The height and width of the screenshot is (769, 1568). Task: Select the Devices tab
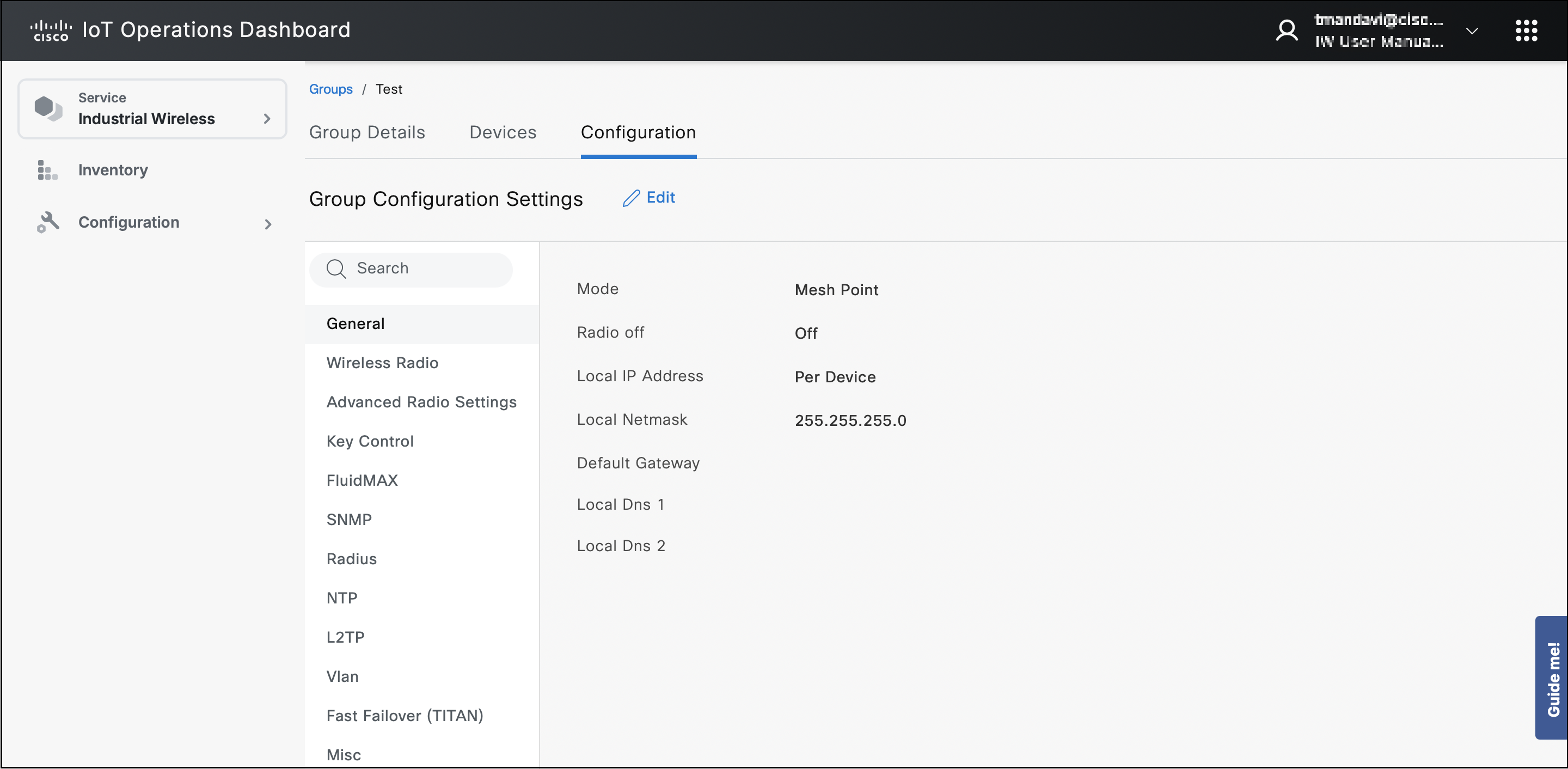[503, 132]
